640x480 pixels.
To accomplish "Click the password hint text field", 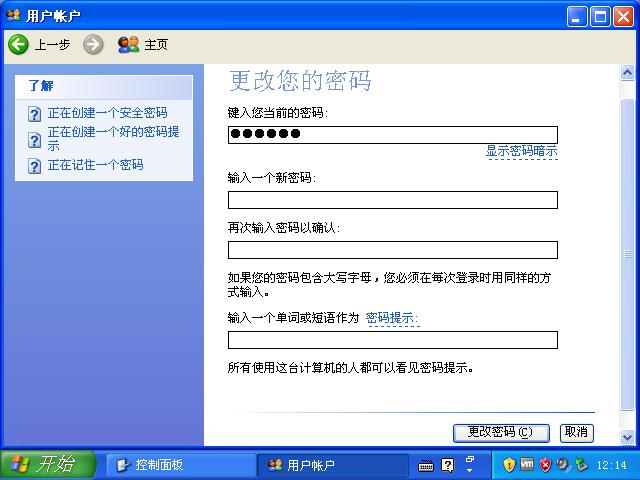I will [x=392, y=340].
